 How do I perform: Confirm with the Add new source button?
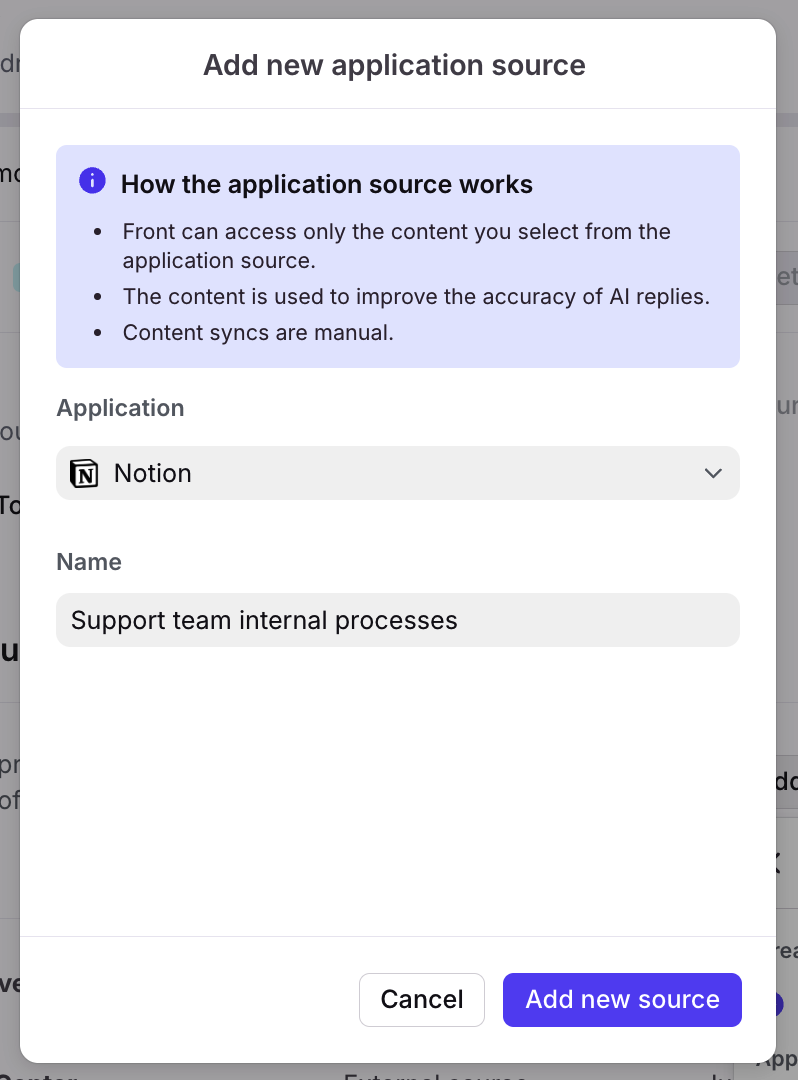point(622,999)
